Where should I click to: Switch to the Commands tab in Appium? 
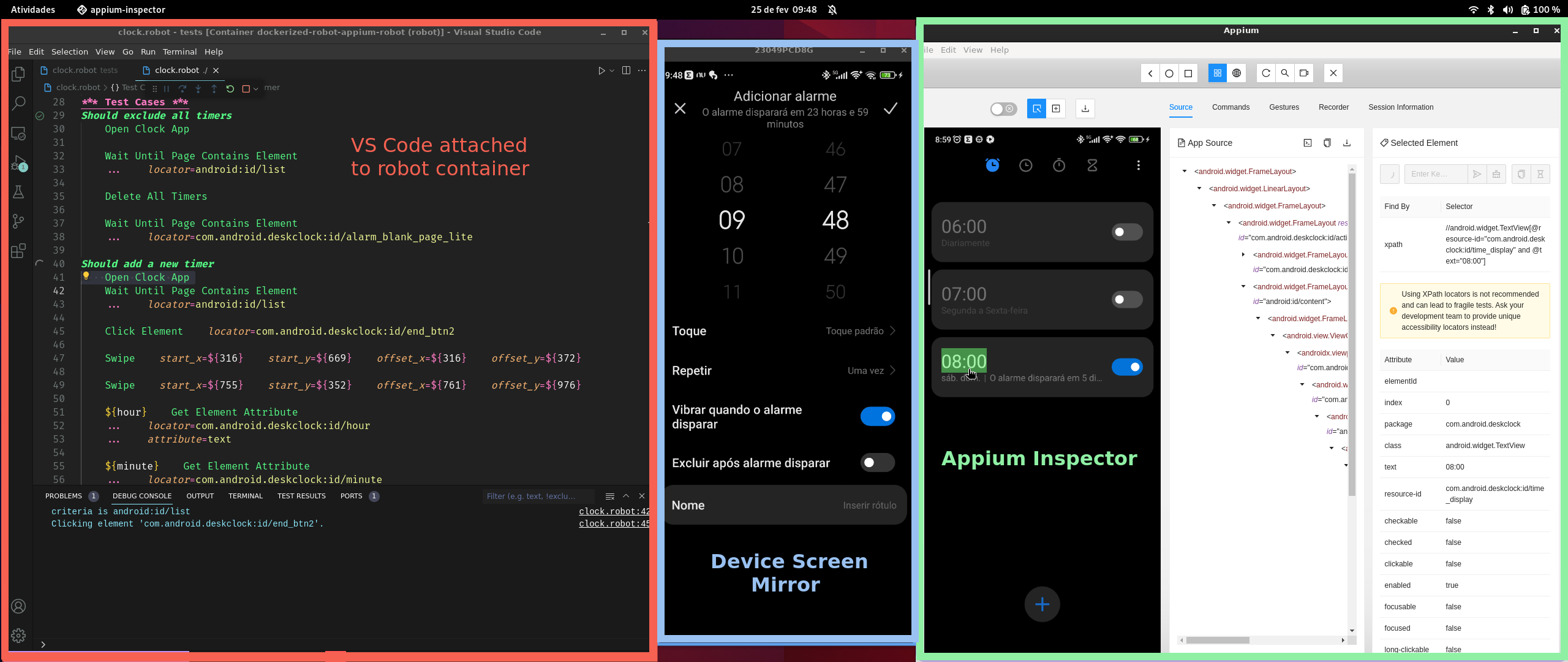click(x=1230, y=107)
